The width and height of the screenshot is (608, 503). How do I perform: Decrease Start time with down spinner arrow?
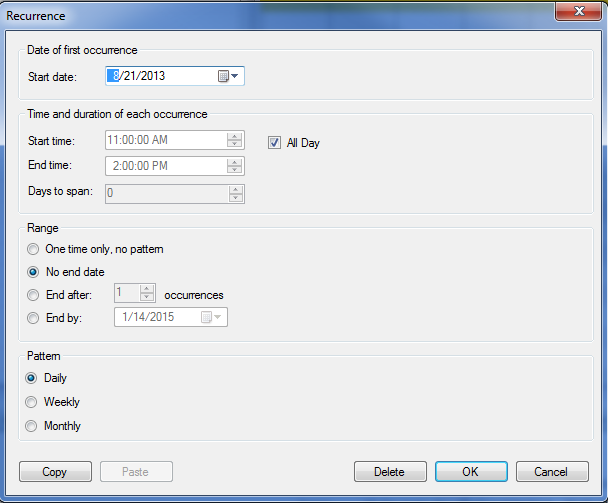point(235,144)
